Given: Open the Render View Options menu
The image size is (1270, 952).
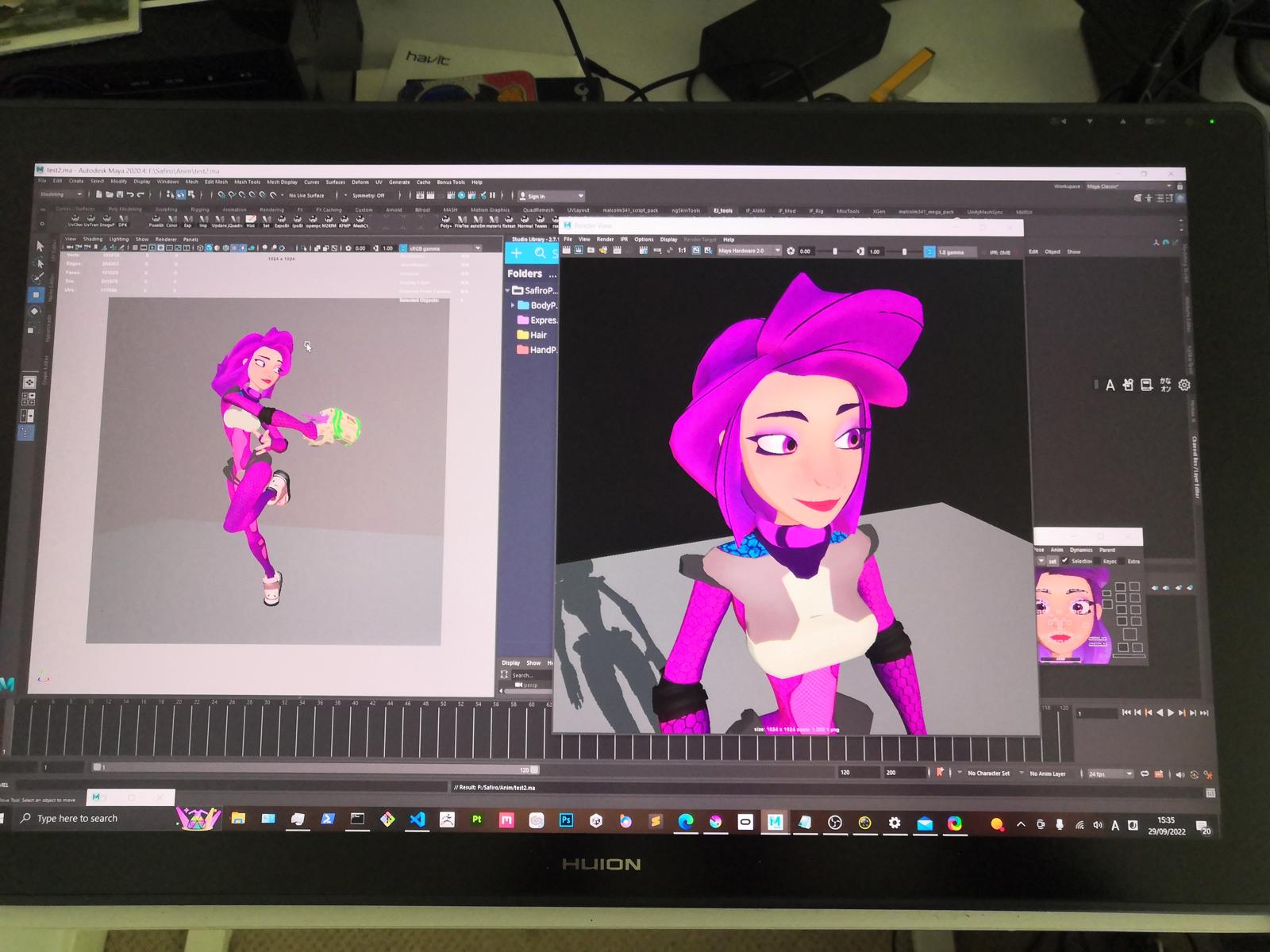Looking at the screenshot, I should pos(644,239).
